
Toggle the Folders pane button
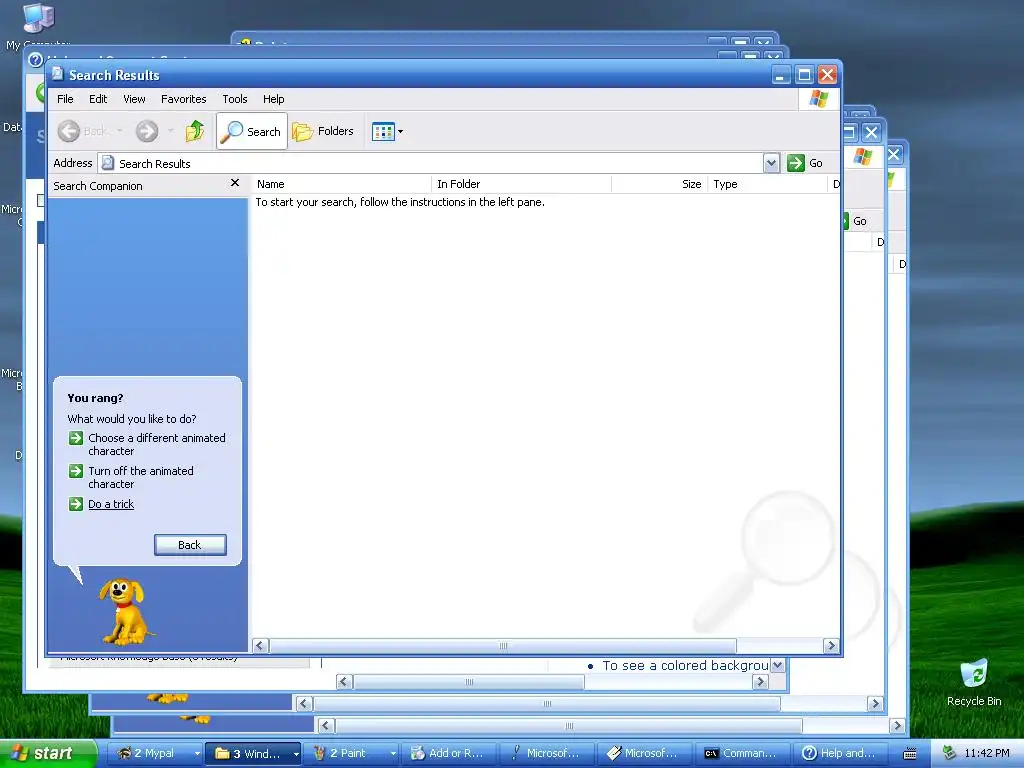click(x=323, y=131)
